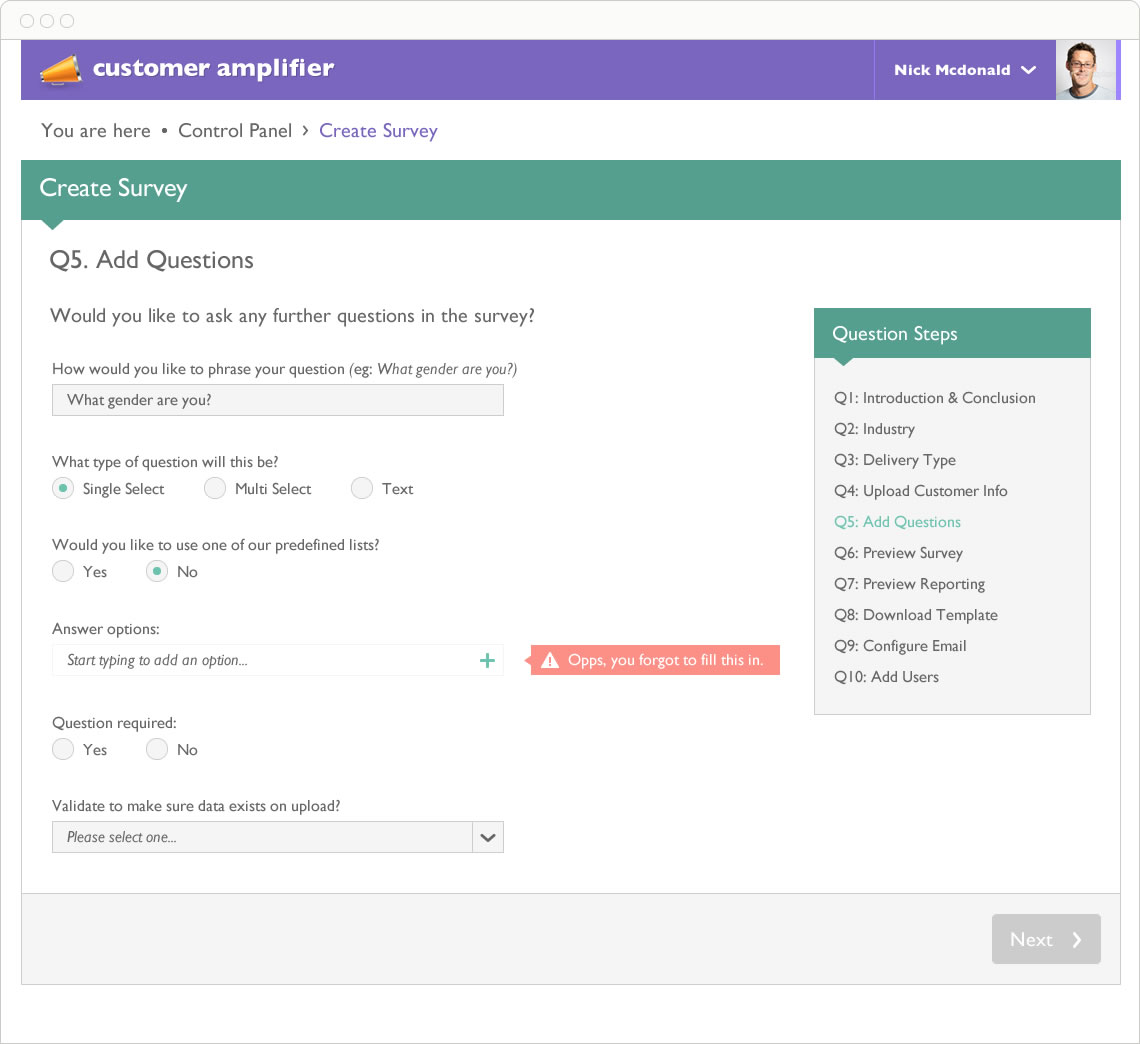Click Nick Mcdonald's profile photo

1085,70
